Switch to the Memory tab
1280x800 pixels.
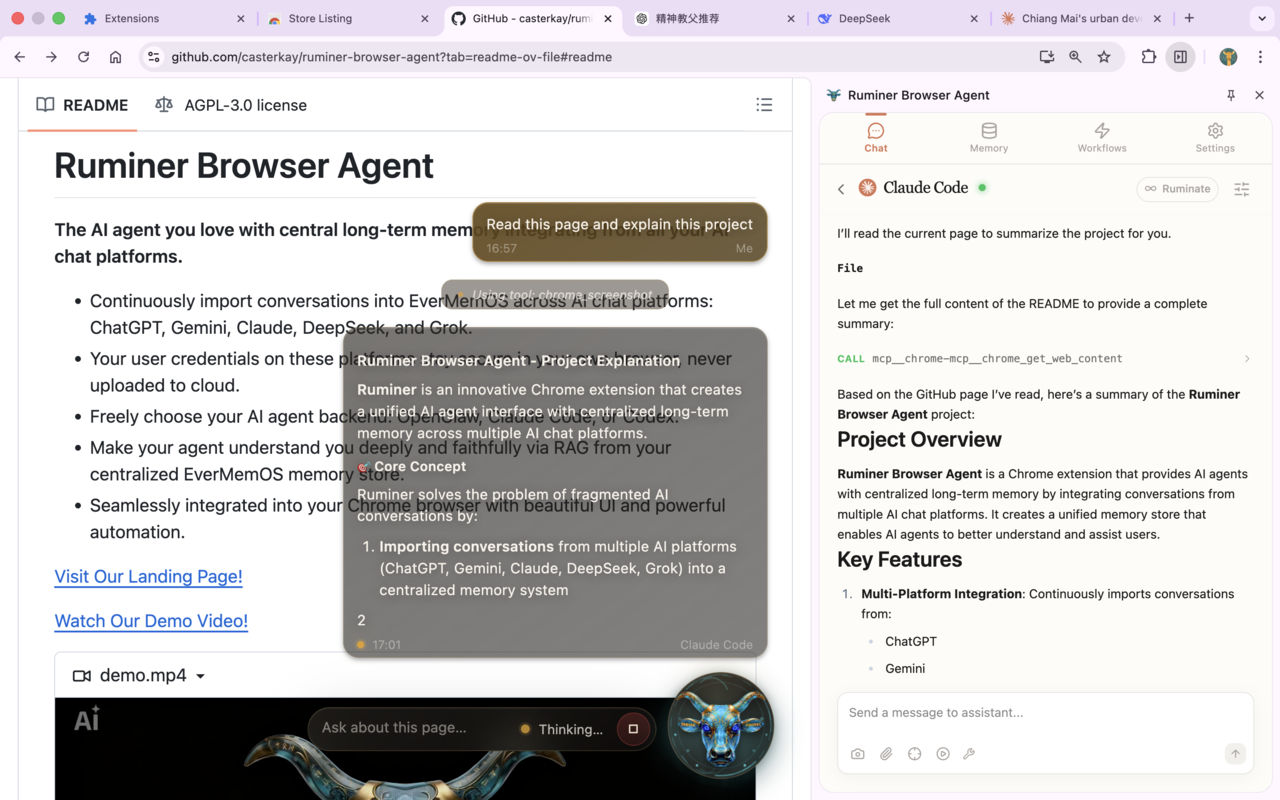point(989,138)
